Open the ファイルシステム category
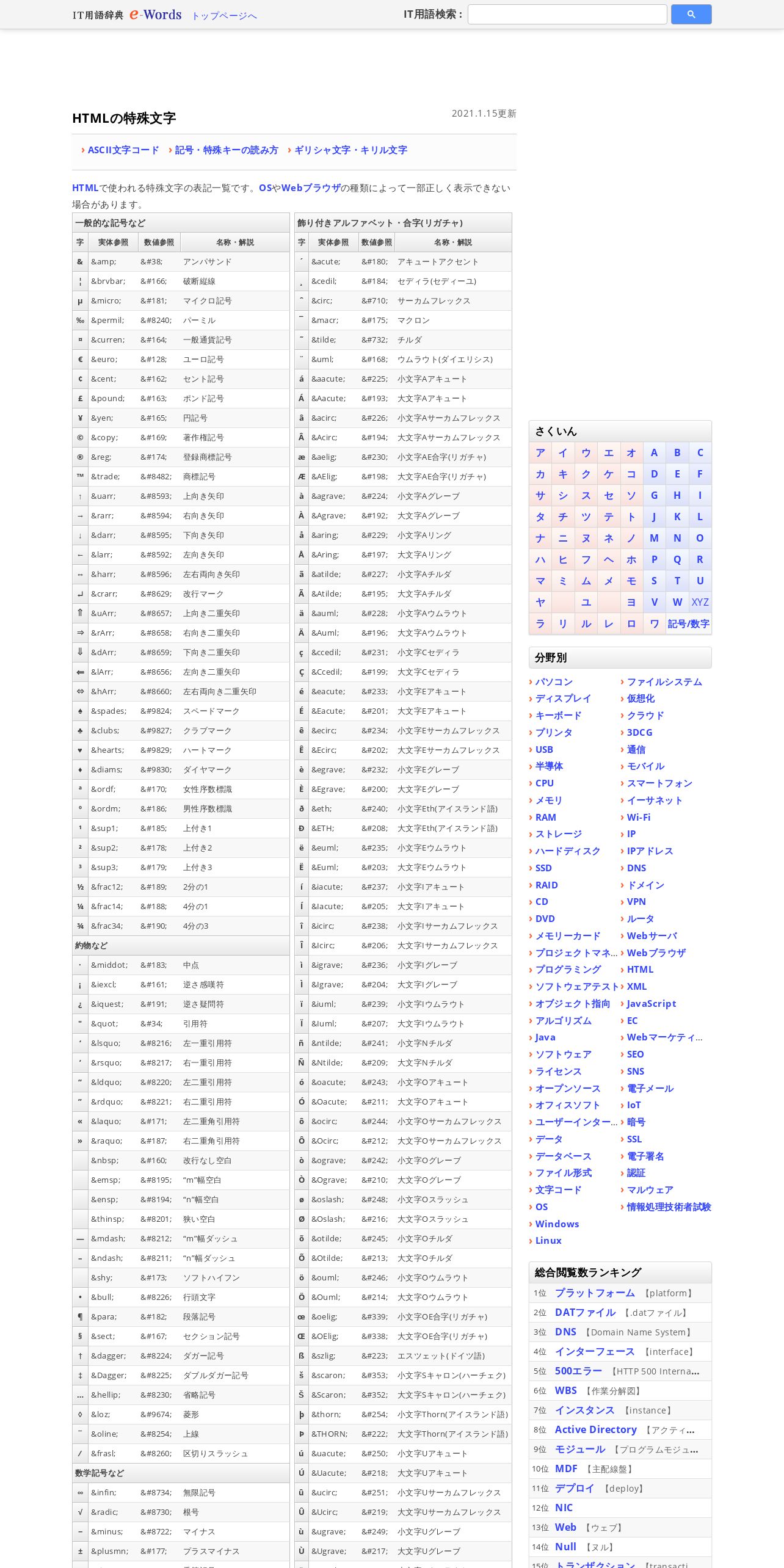This screenshot has width=784, height=1568. click(664, 682)
